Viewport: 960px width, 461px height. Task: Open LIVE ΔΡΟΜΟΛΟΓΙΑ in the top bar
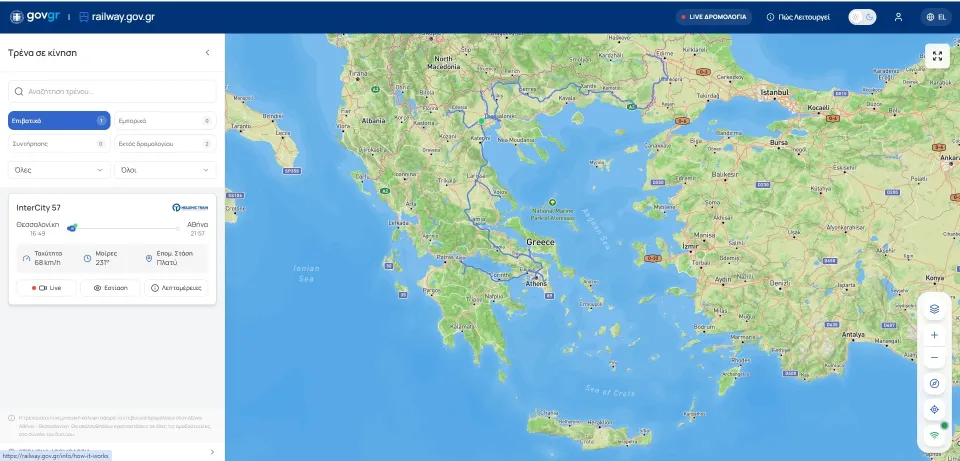pyautogui.click(x=712, y=17)
